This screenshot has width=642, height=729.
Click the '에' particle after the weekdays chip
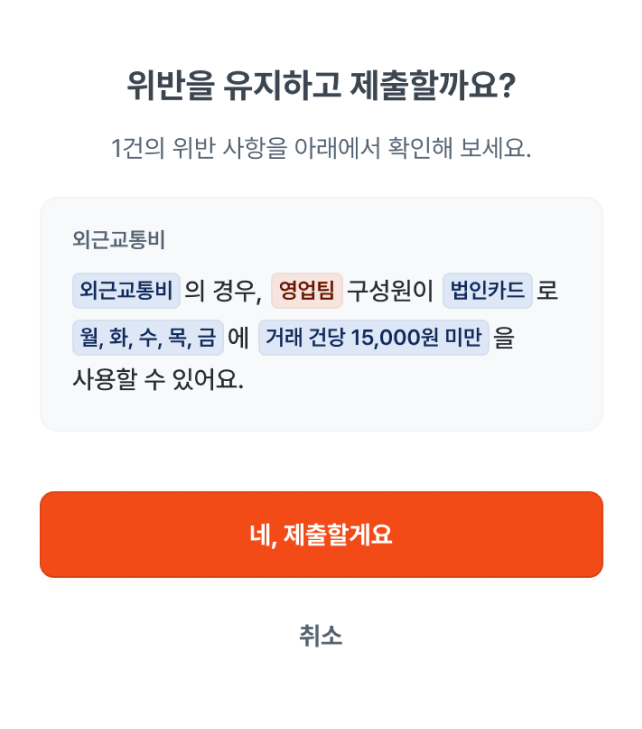(238, 337)
